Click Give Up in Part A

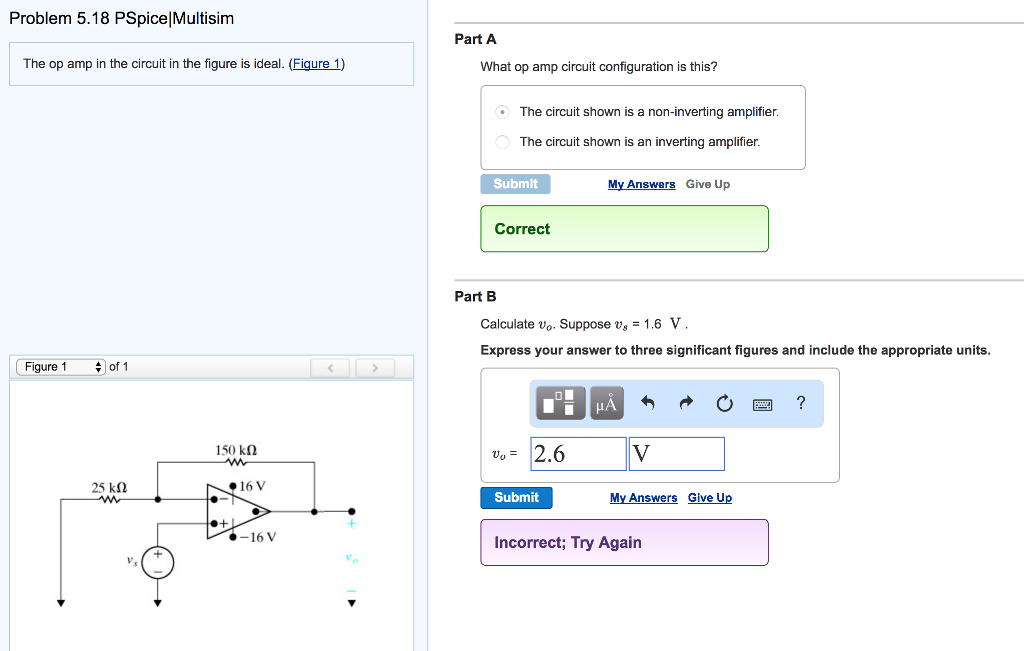(708, 184)
